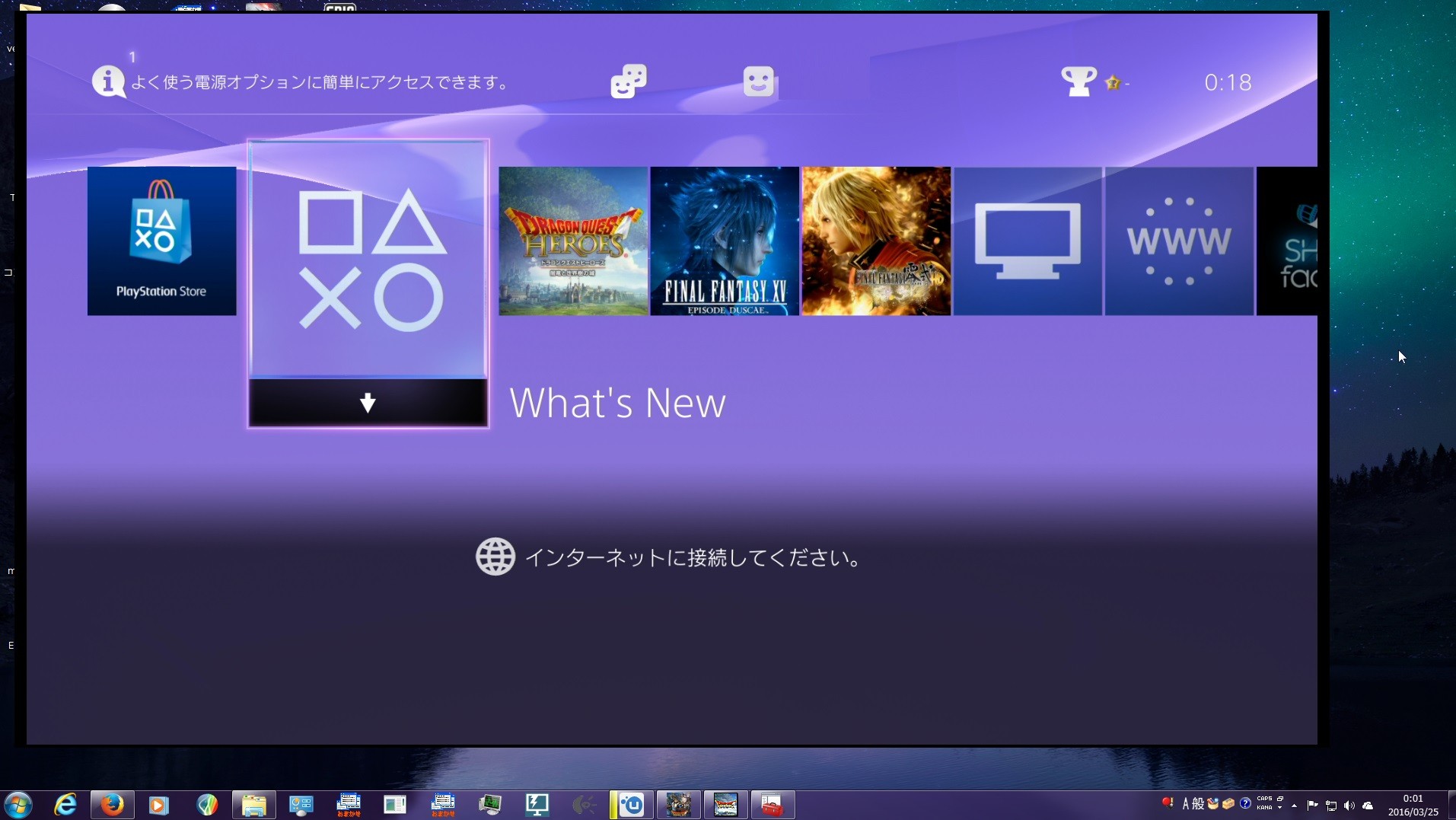Open the PlayStation Store tile
Image resolution: width=1456 pixels, height=820 pixels.
click(x=161, y=241)
